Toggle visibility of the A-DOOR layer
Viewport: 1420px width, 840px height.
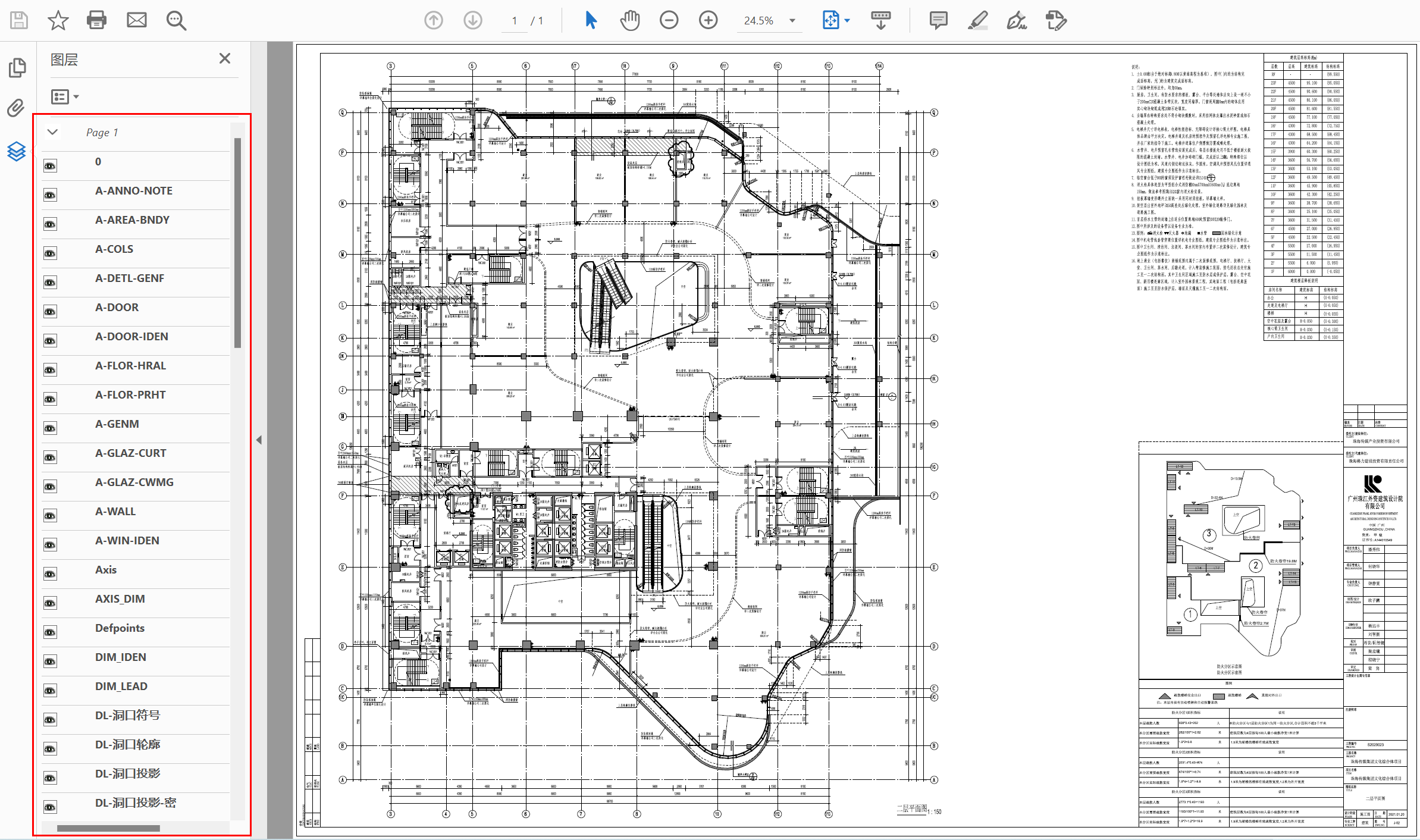tap(50, 312)
